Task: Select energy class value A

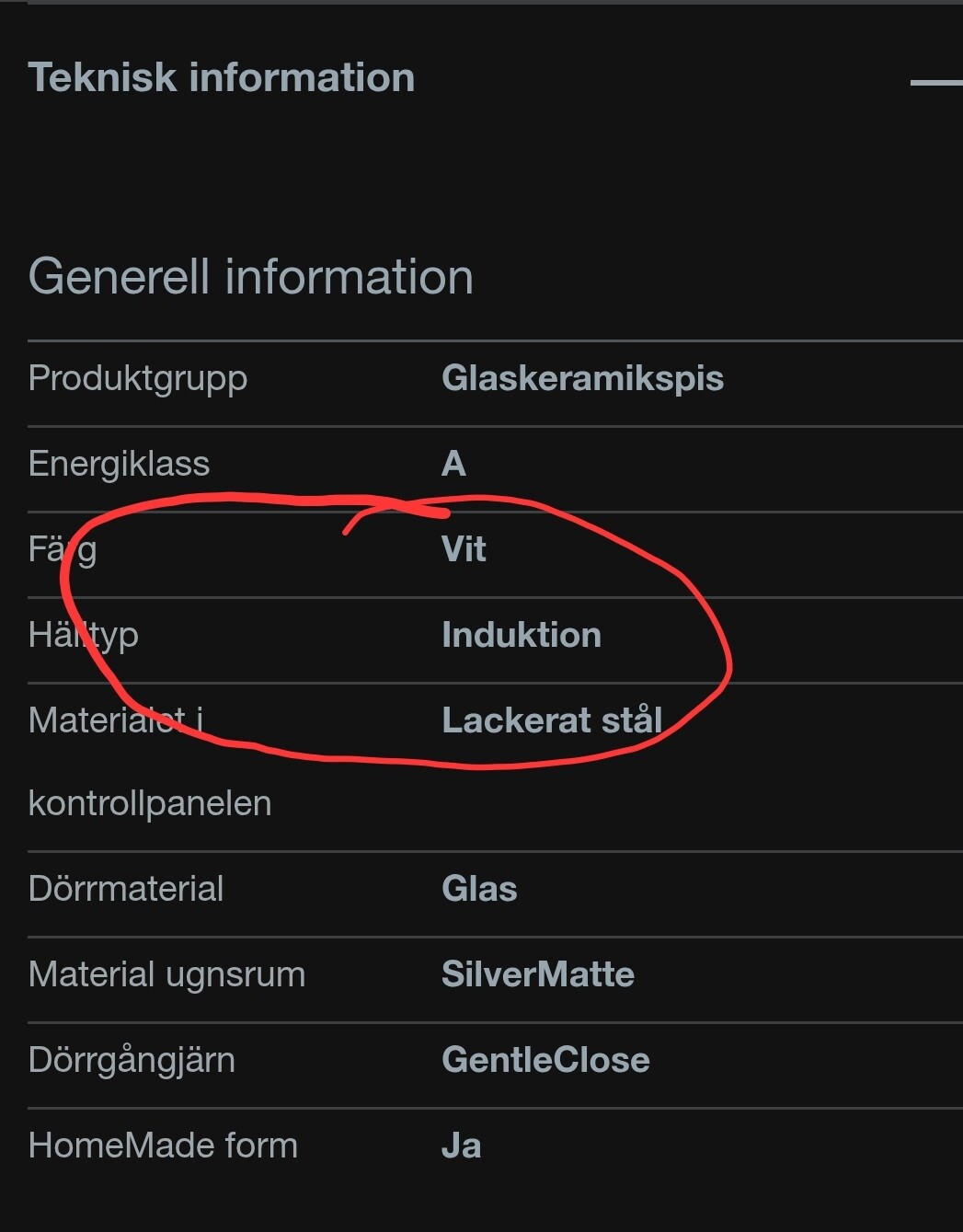Action: [x=453, y=464]
